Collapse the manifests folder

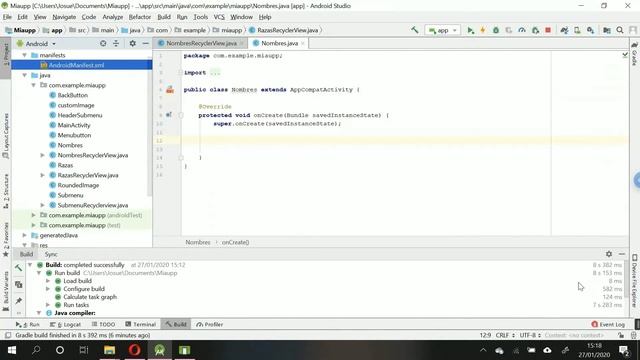pyautogui.click(x=24, y=55)
